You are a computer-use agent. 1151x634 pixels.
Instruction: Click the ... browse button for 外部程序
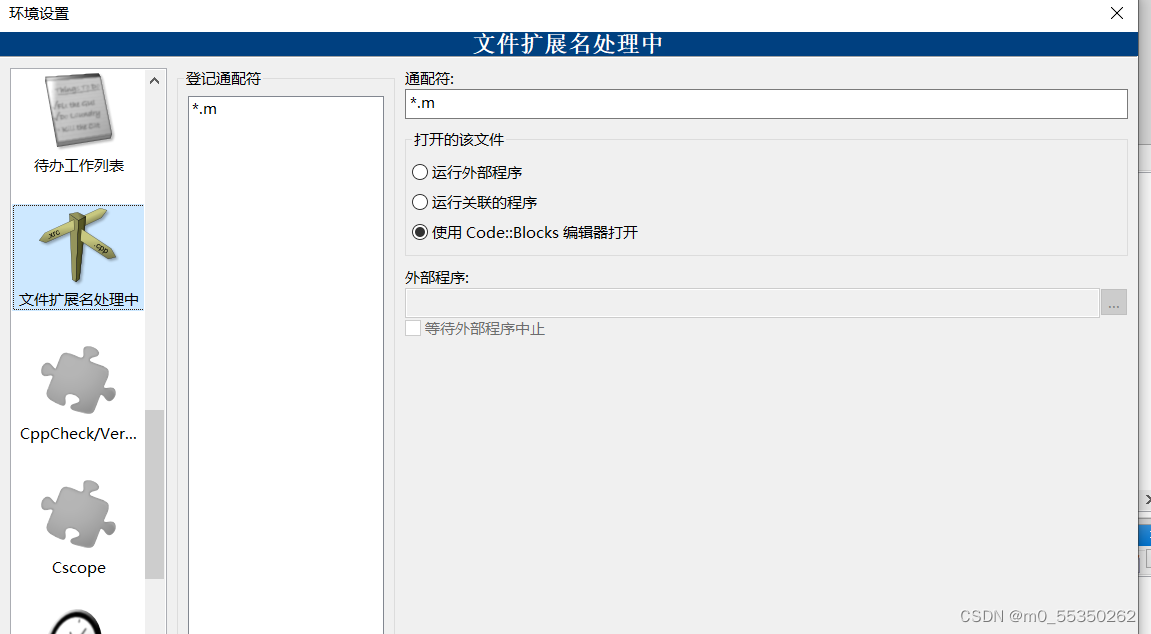(1113, 302)
